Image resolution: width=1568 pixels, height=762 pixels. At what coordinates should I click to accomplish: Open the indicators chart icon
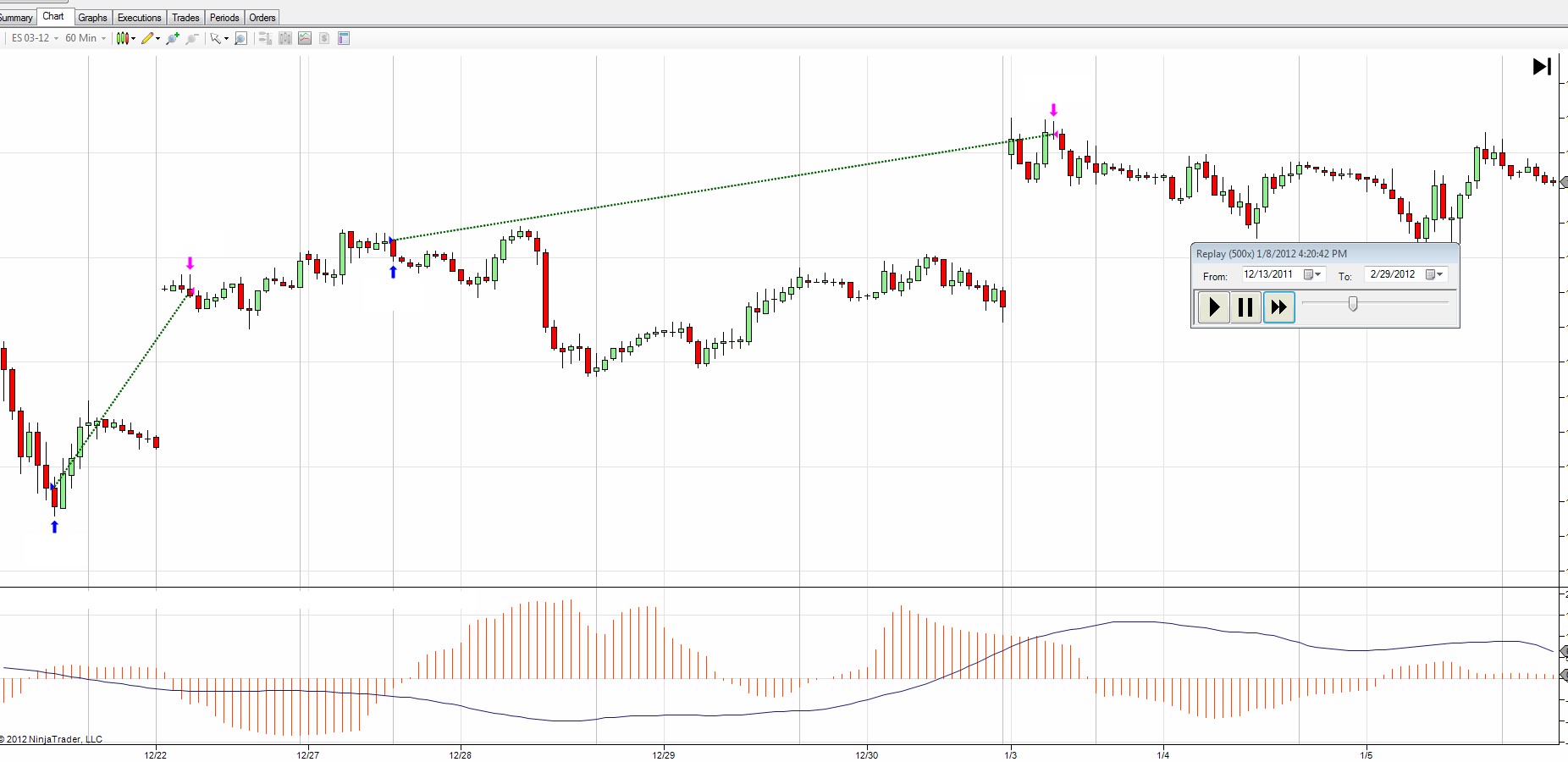305,38
